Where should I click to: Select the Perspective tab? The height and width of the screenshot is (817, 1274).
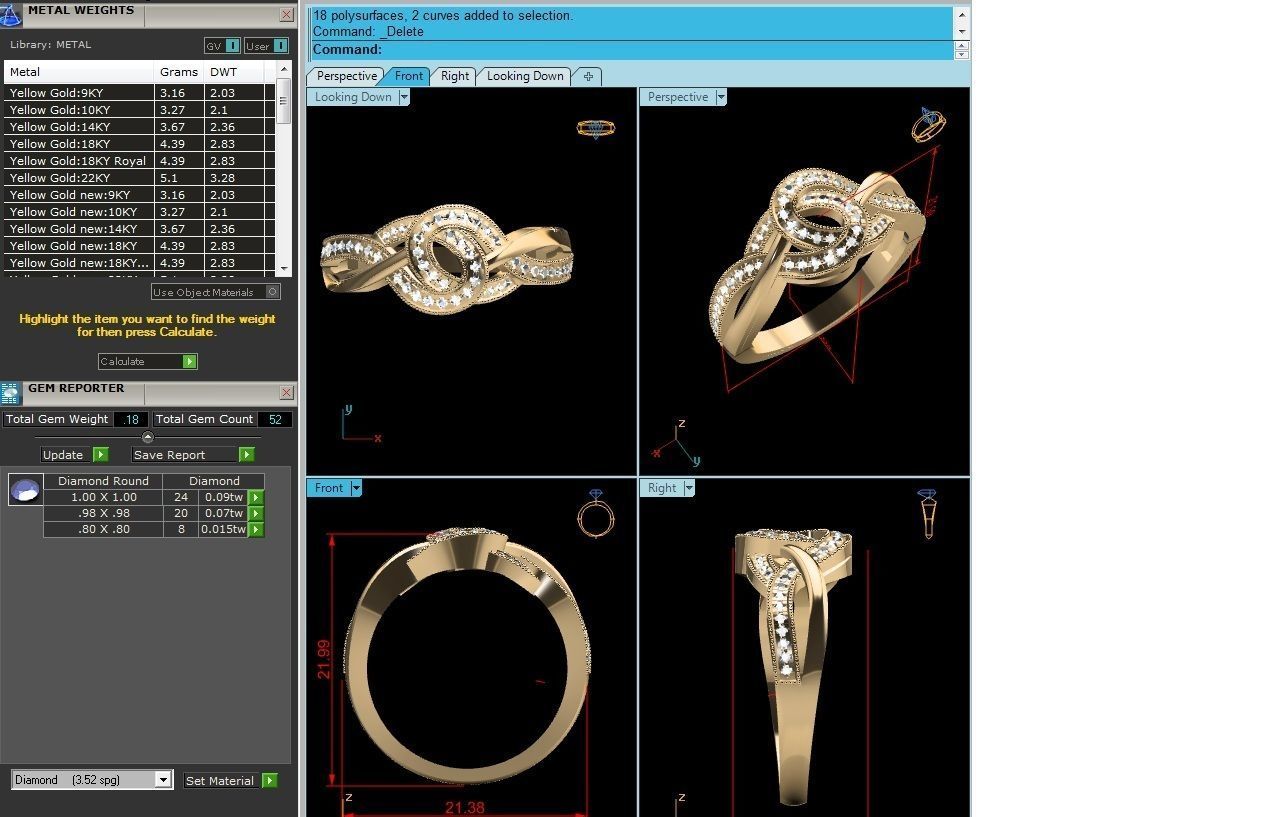346,76
